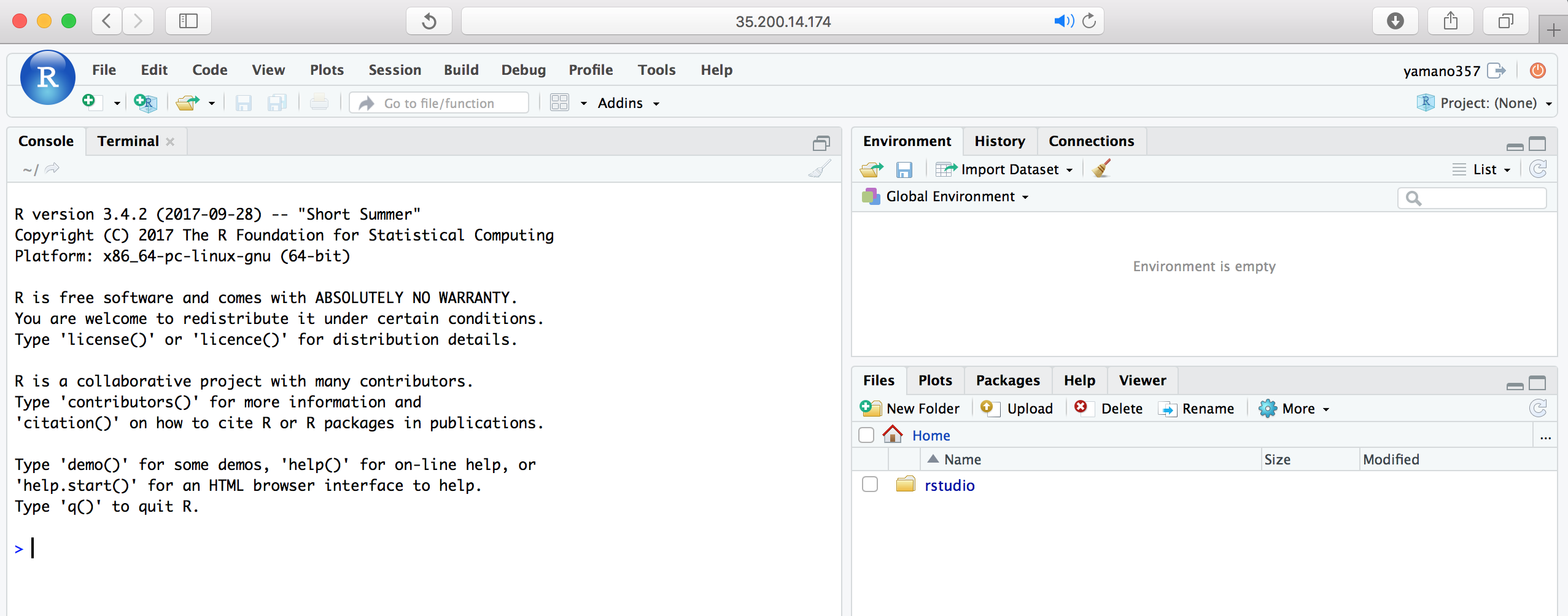This screenshot has height=616, width=1568.
Task: Switch to the Packages tab
Action: tap(1008, 380)
